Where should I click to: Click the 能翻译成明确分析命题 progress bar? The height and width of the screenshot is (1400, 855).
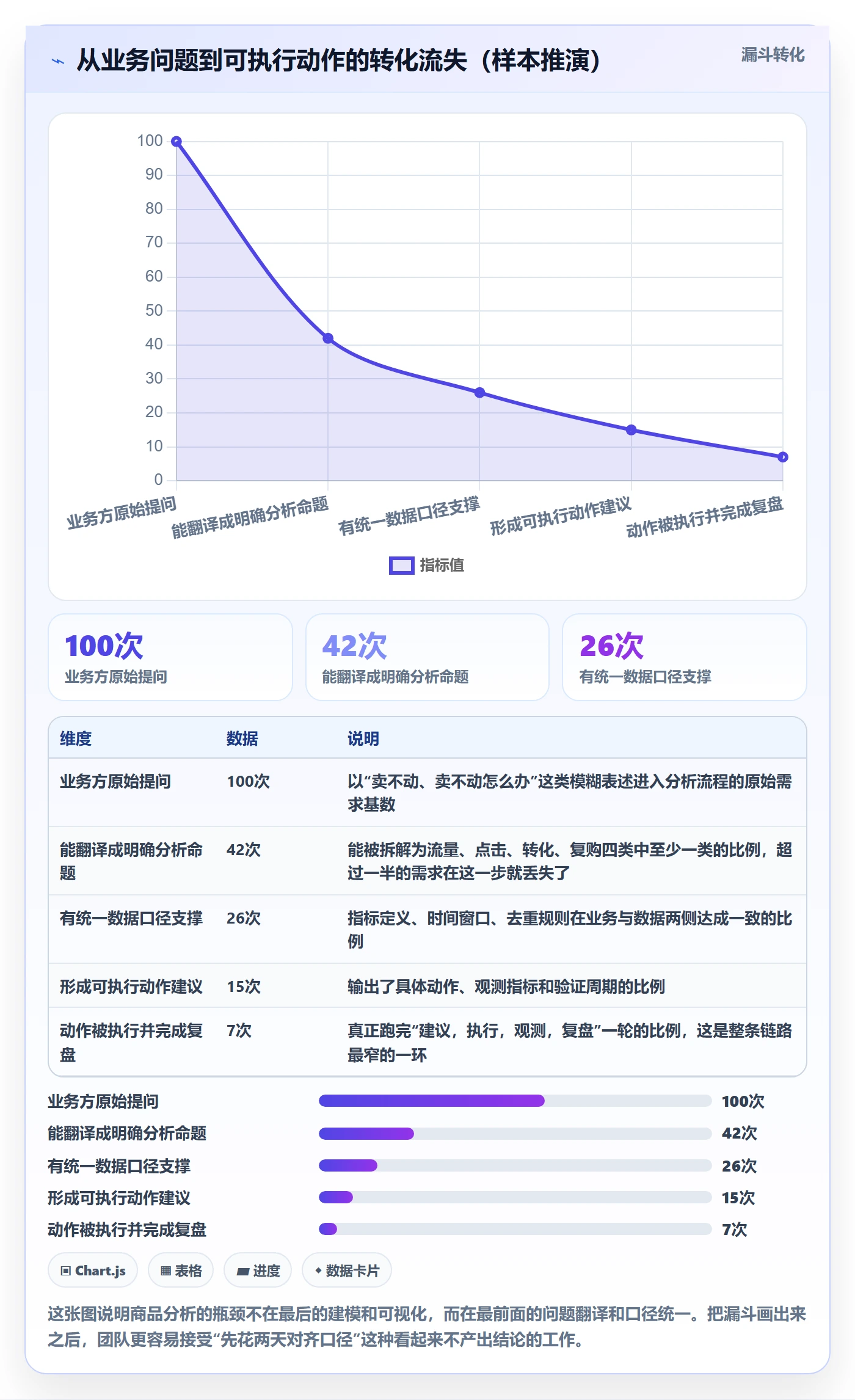(515, 1134)
